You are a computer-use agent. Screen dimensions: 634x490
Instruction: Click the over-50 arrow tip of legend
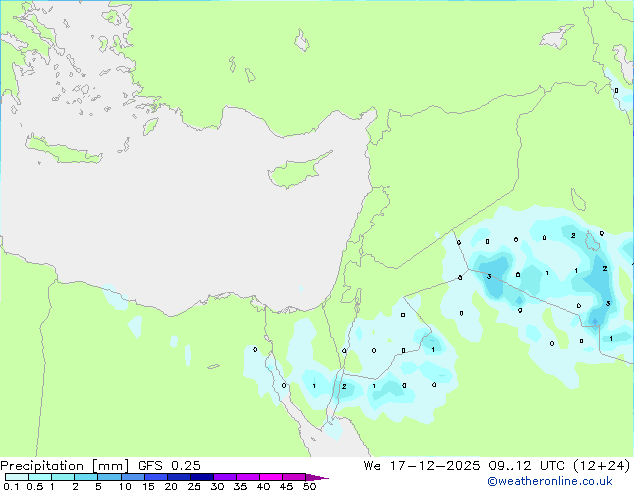point(317,477)
